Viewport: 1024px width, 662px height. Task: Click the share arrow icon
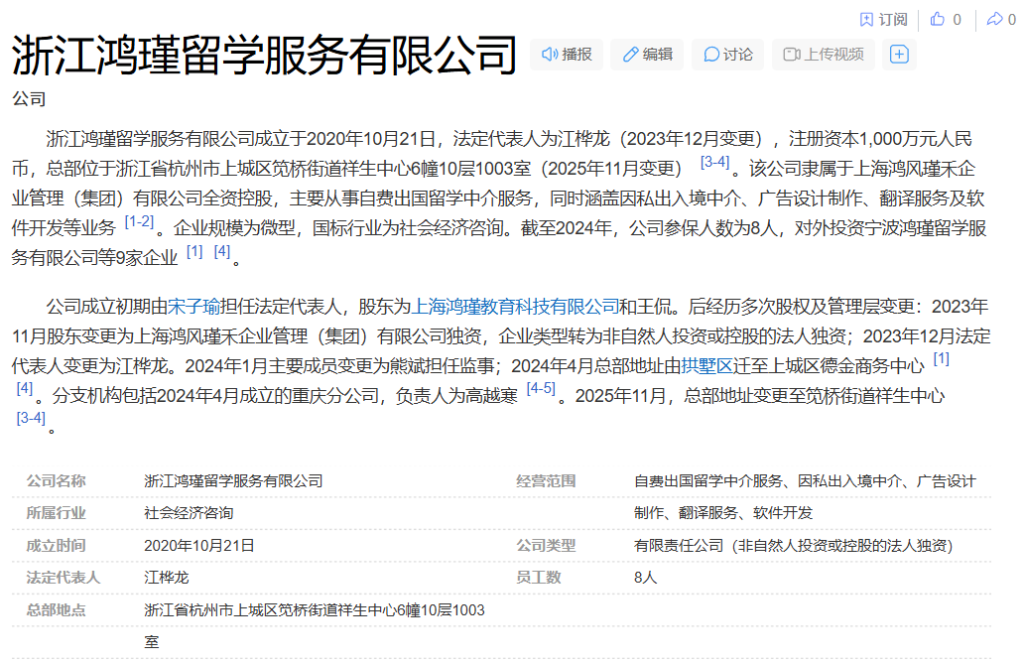click(994, 20)
